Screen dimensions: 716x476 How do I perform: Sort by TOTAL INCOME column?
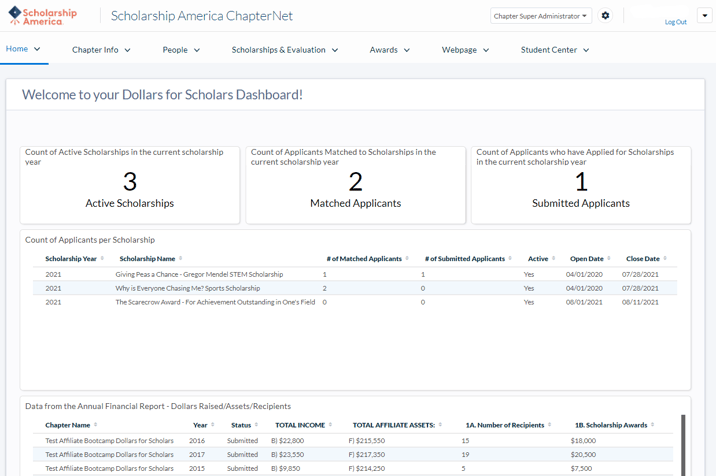[331, 425]
